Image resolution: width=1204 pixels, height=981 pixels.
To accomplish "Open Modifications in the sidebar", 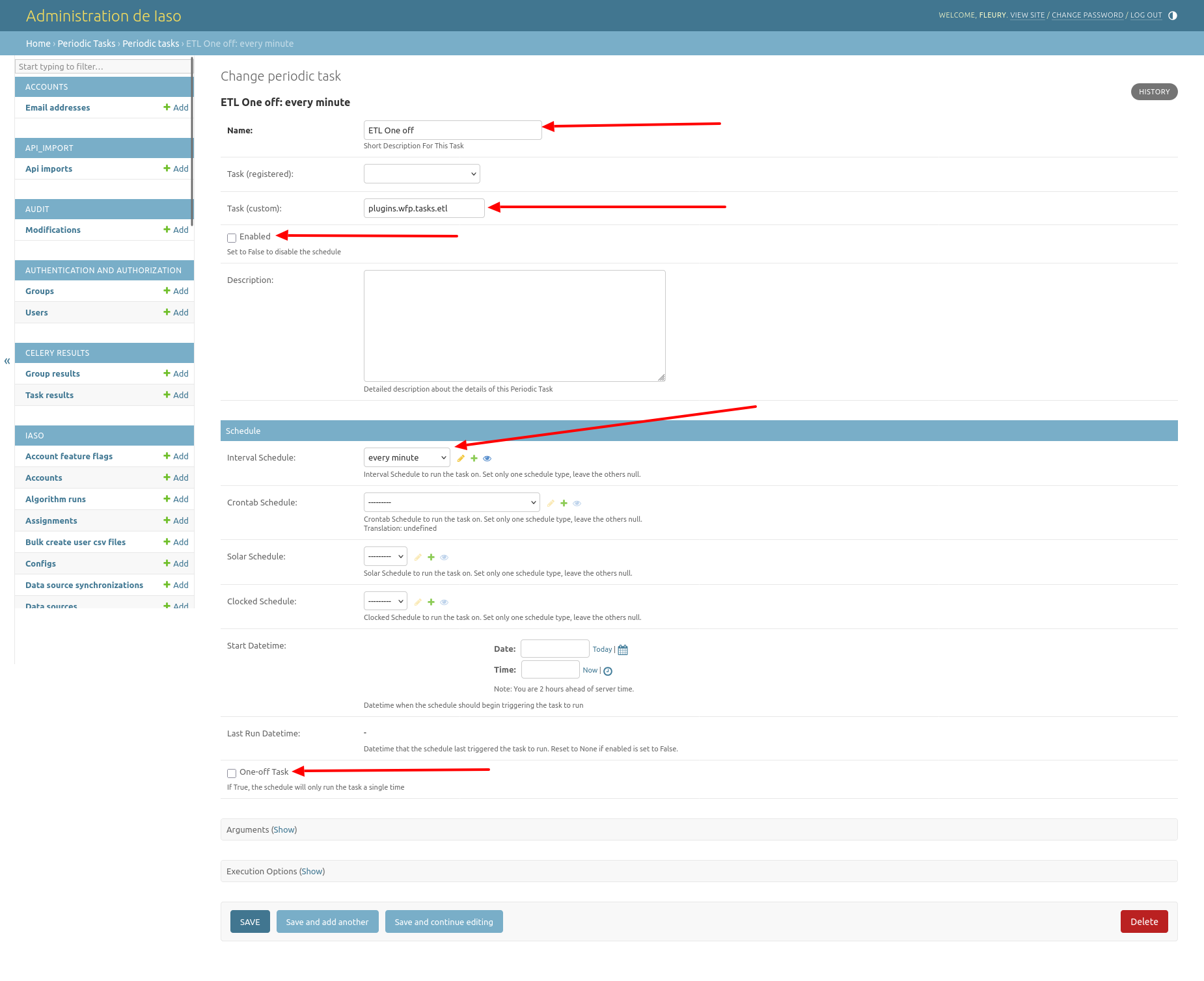I will 53,230.
